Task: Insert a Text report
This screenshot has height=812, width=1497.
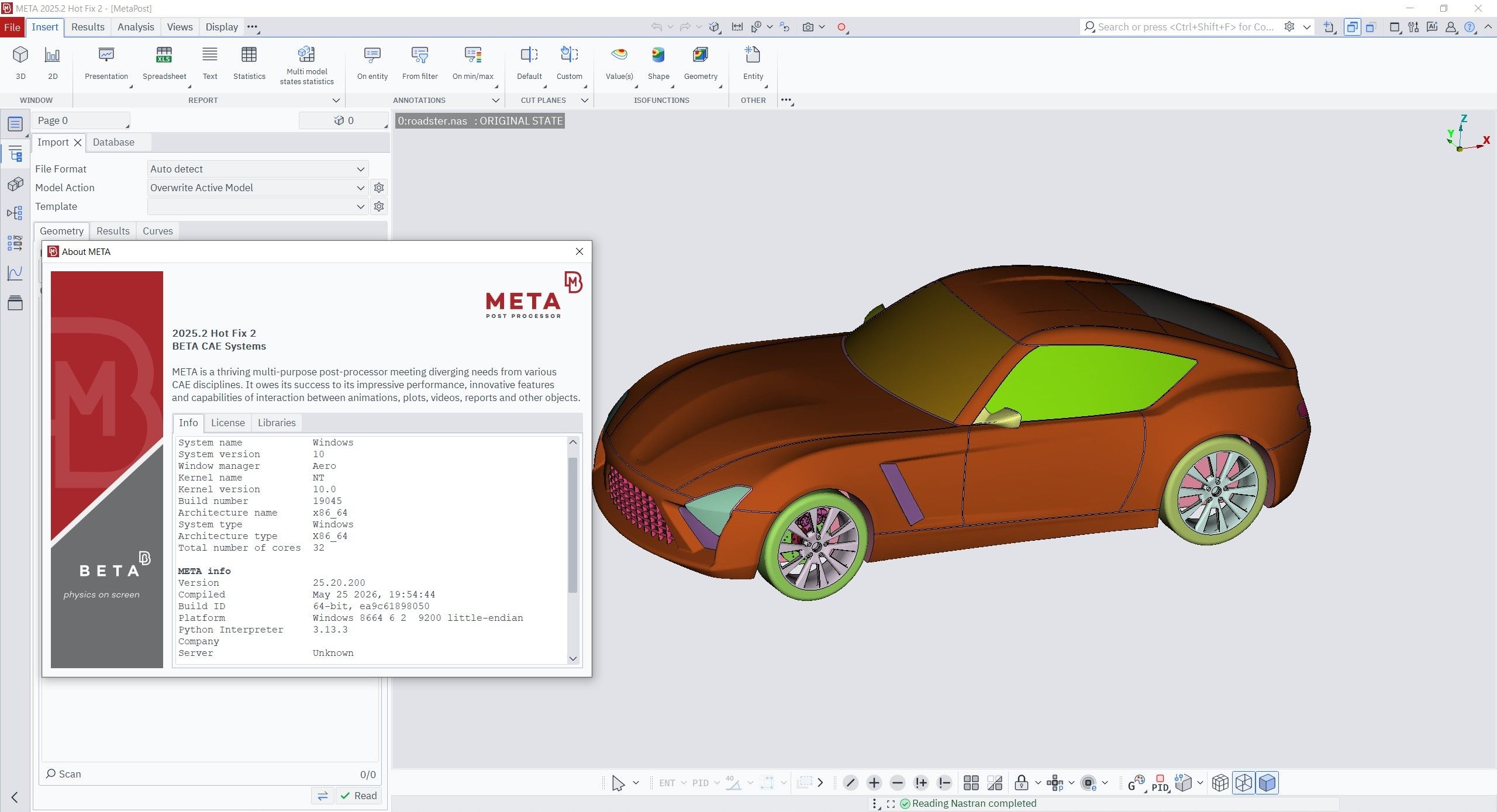Action: [x=210, y=63]
